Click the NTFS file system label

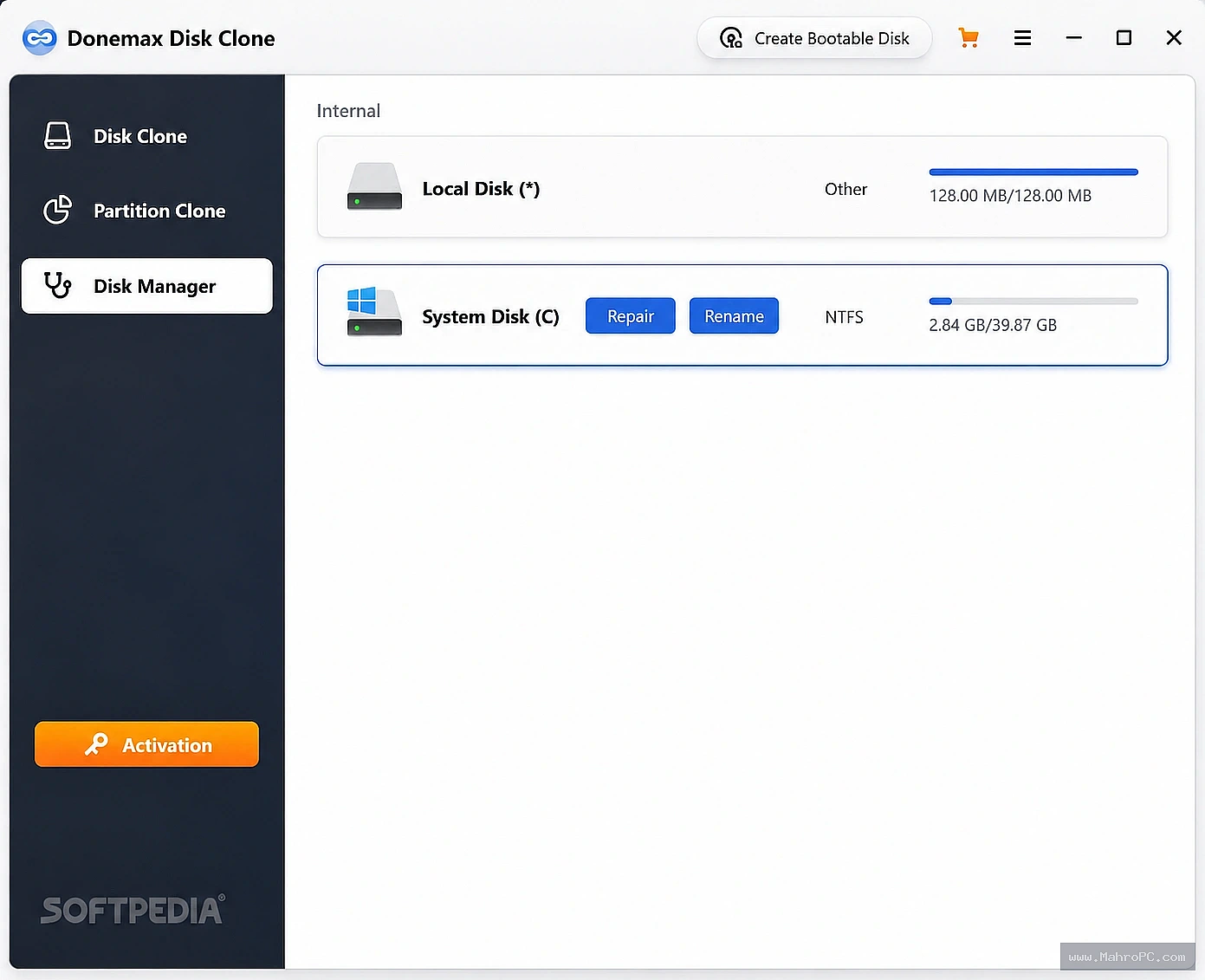coord(844,317)
